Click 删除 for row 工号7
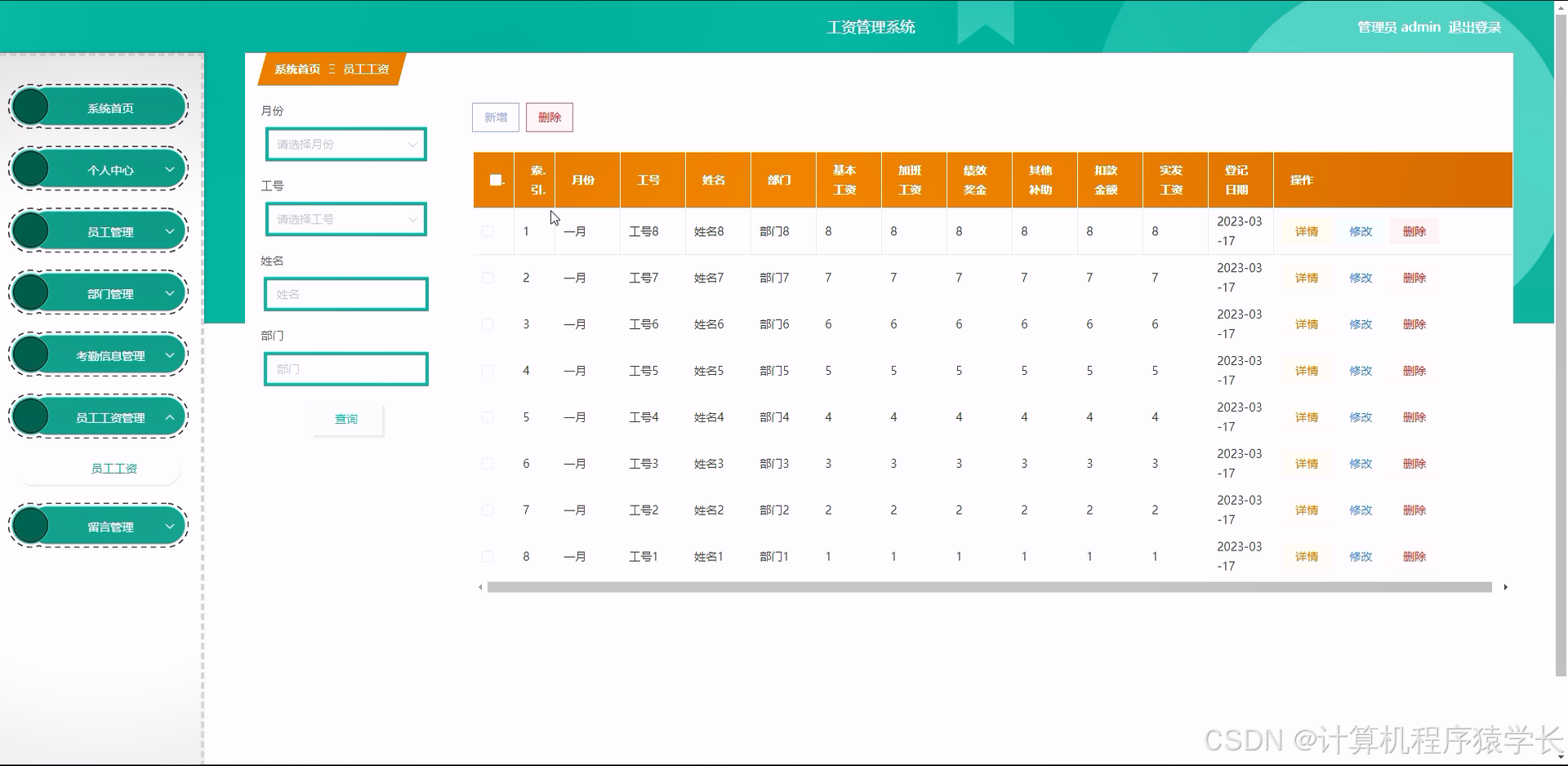Image resolution: width=1568 pixels, height=766 pixels. point(1414,278)
